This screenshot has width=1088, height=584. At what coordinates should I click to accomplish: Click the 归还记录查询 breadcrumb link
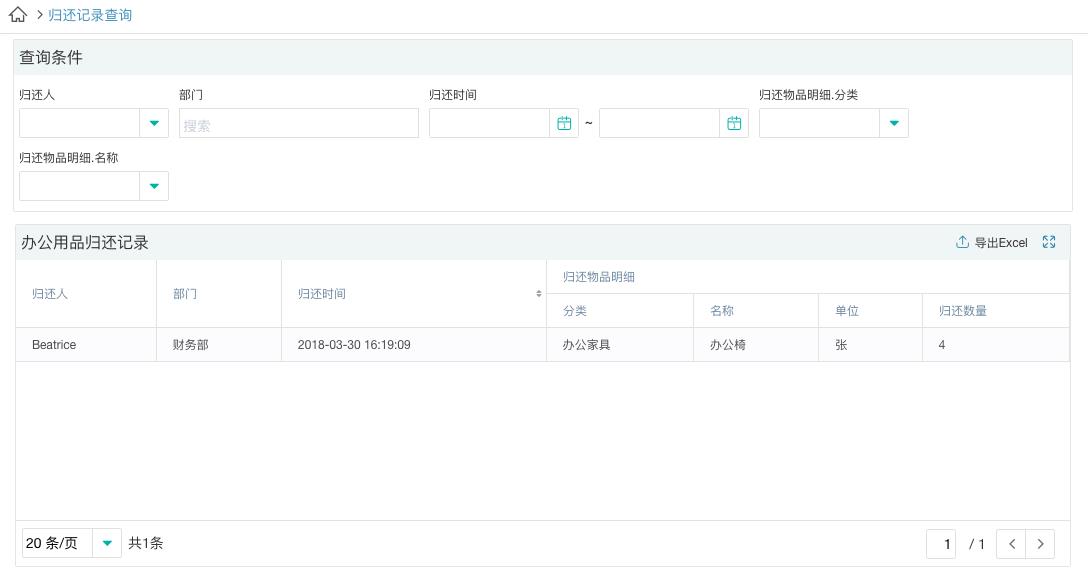pos(90,15)
